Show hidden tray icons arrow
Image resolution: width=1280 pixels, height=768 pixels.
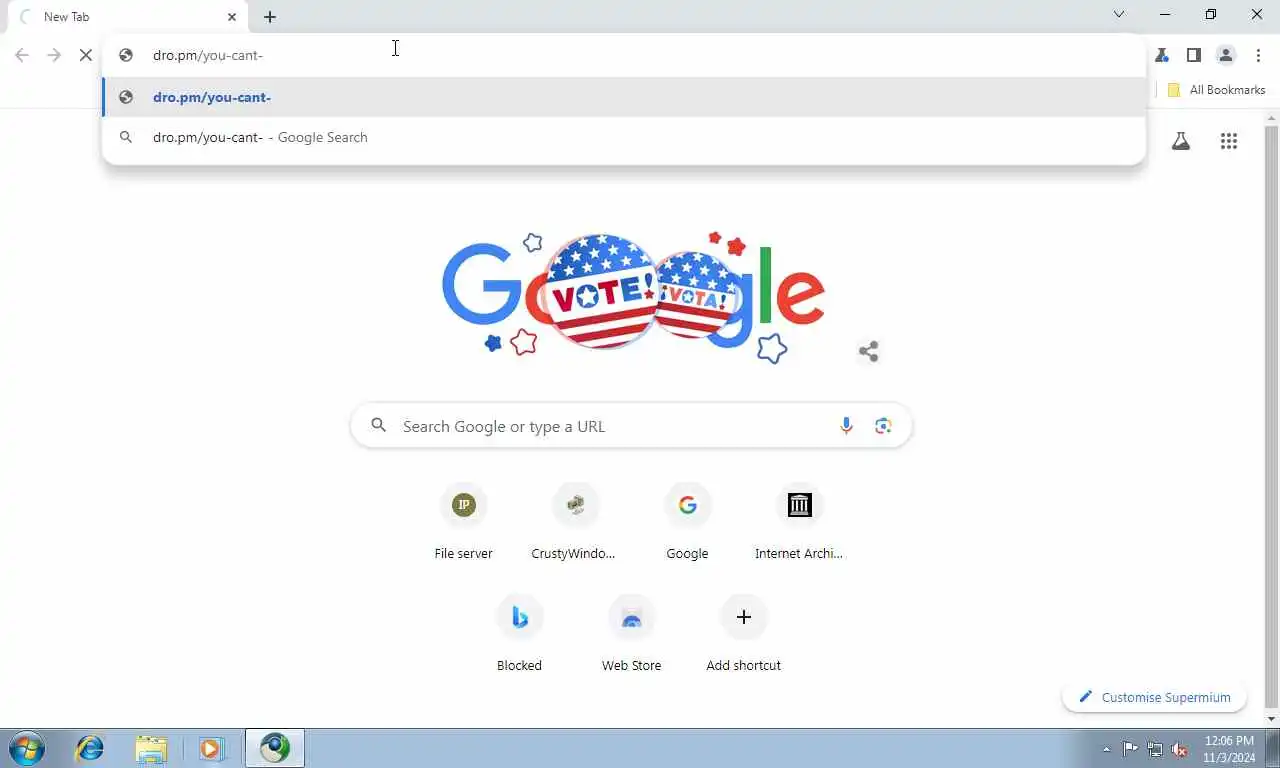click(1107, 749)
